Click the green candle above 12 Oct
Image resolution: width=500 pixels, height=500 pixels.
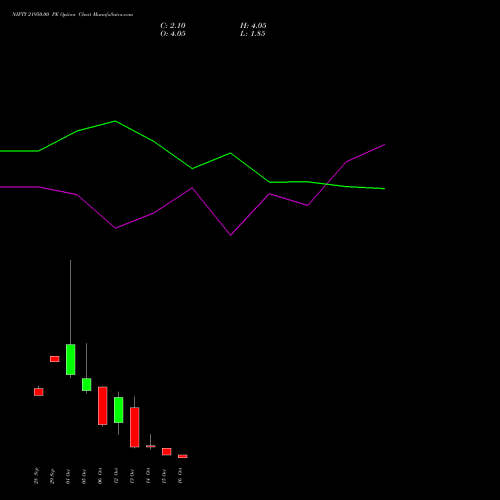119,410
